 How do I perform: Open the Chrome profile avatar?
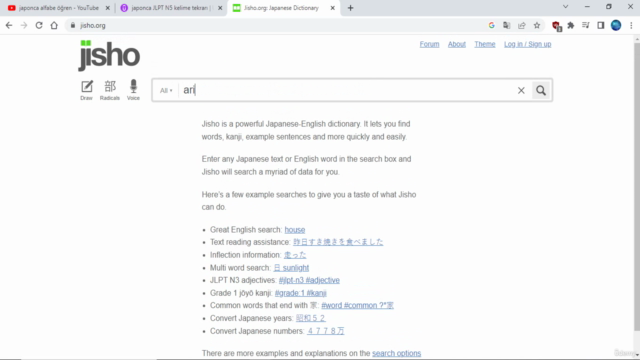(x=616, y=25)
